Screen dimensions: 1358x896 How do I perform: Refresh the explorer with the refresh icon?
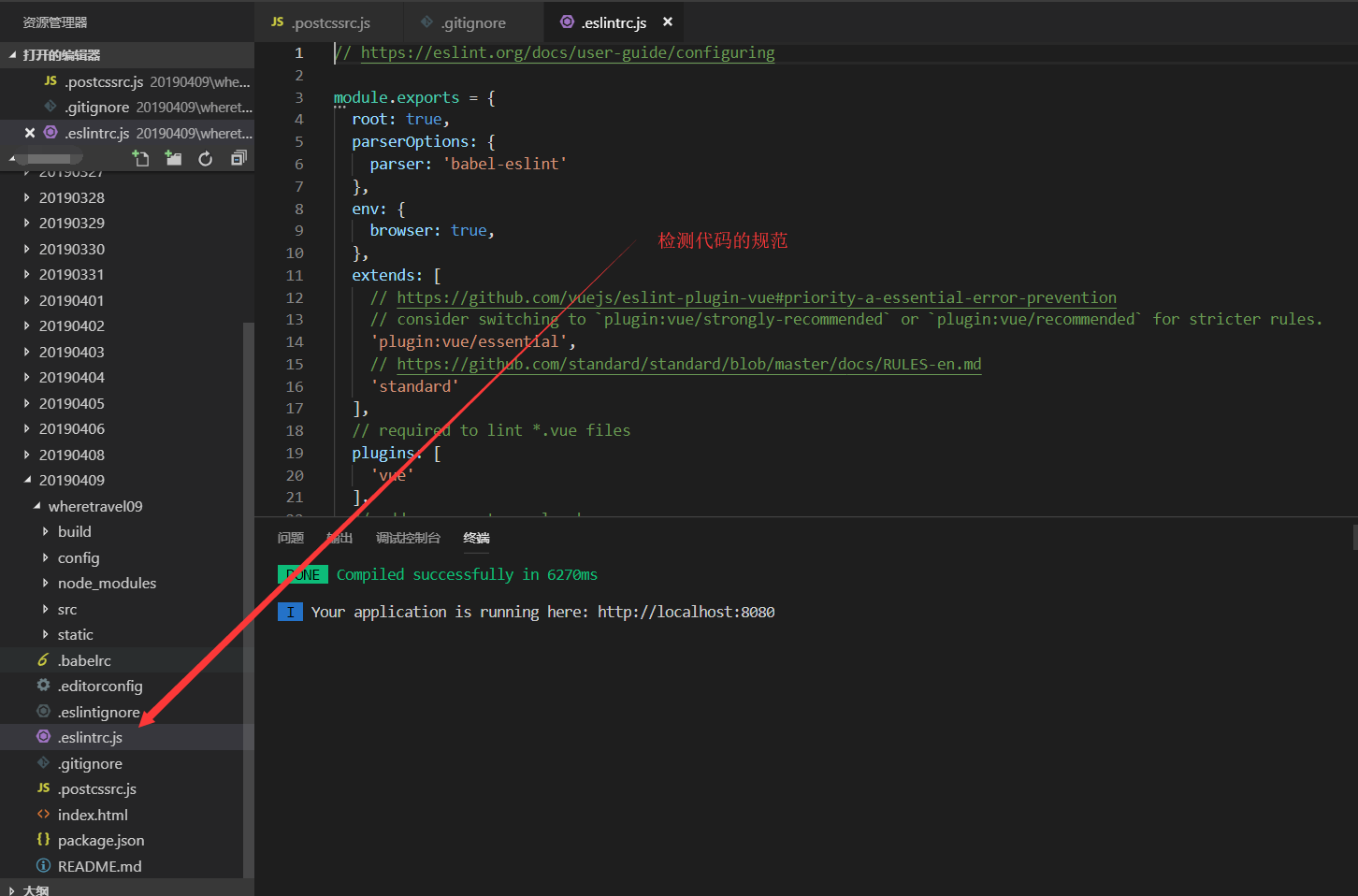pos(206,158)
